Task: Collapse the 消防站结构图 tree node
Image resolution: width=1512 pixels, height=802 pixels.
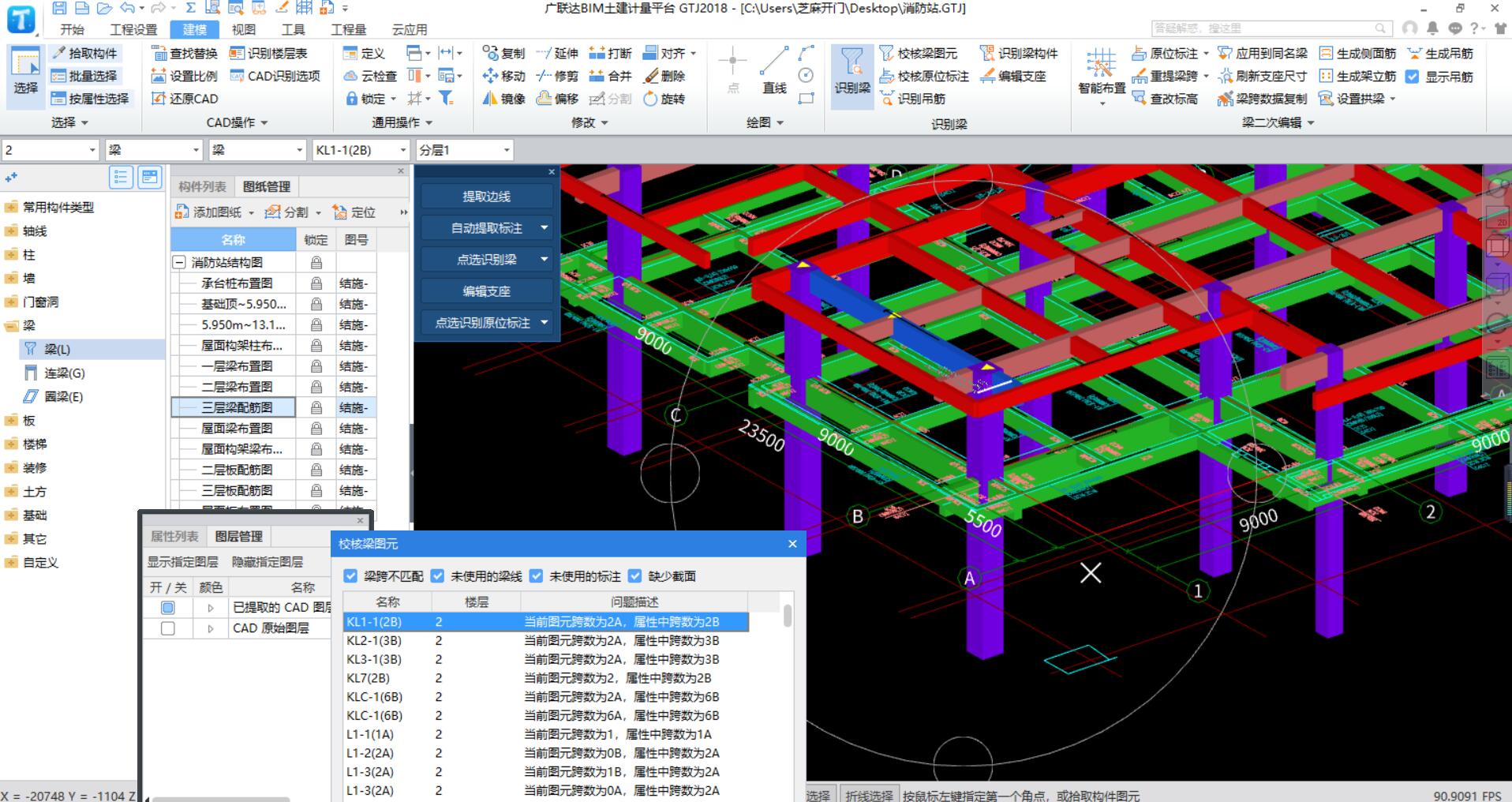Action: pyautogui.click(x=179, y=262)
